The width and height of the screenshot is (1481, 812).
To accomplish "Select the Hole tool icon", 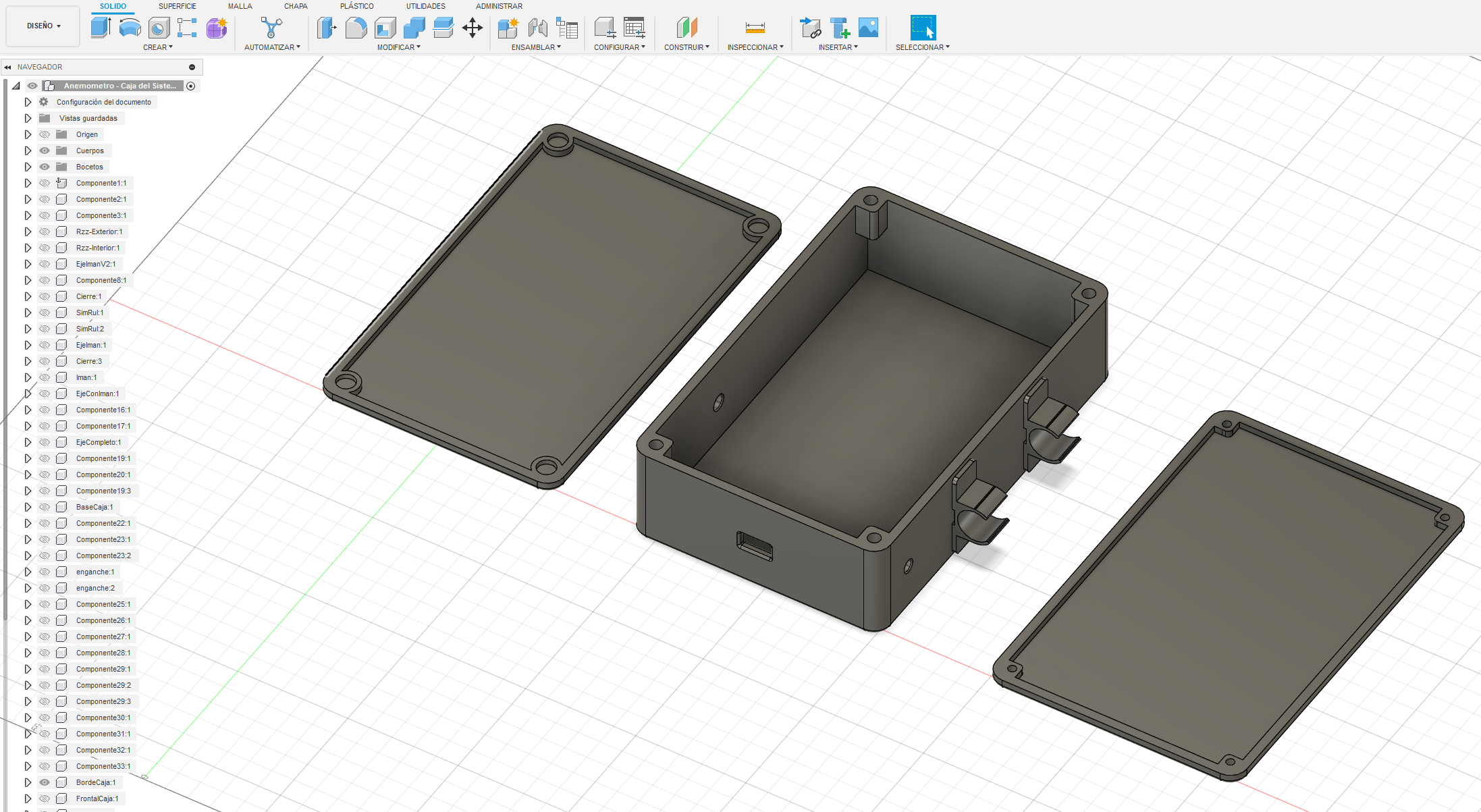I will [x=159, y=28].
